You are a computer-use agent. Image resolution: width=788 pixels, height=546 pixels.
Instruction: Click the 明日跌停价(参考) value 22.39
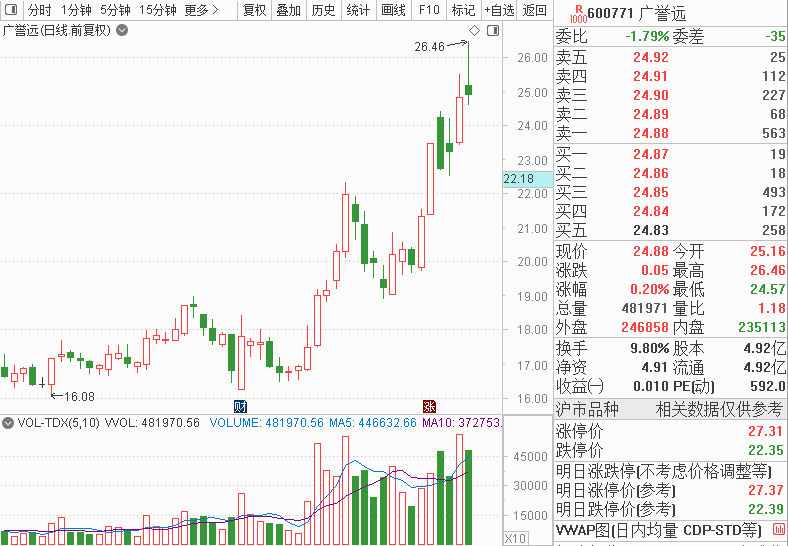765,509
